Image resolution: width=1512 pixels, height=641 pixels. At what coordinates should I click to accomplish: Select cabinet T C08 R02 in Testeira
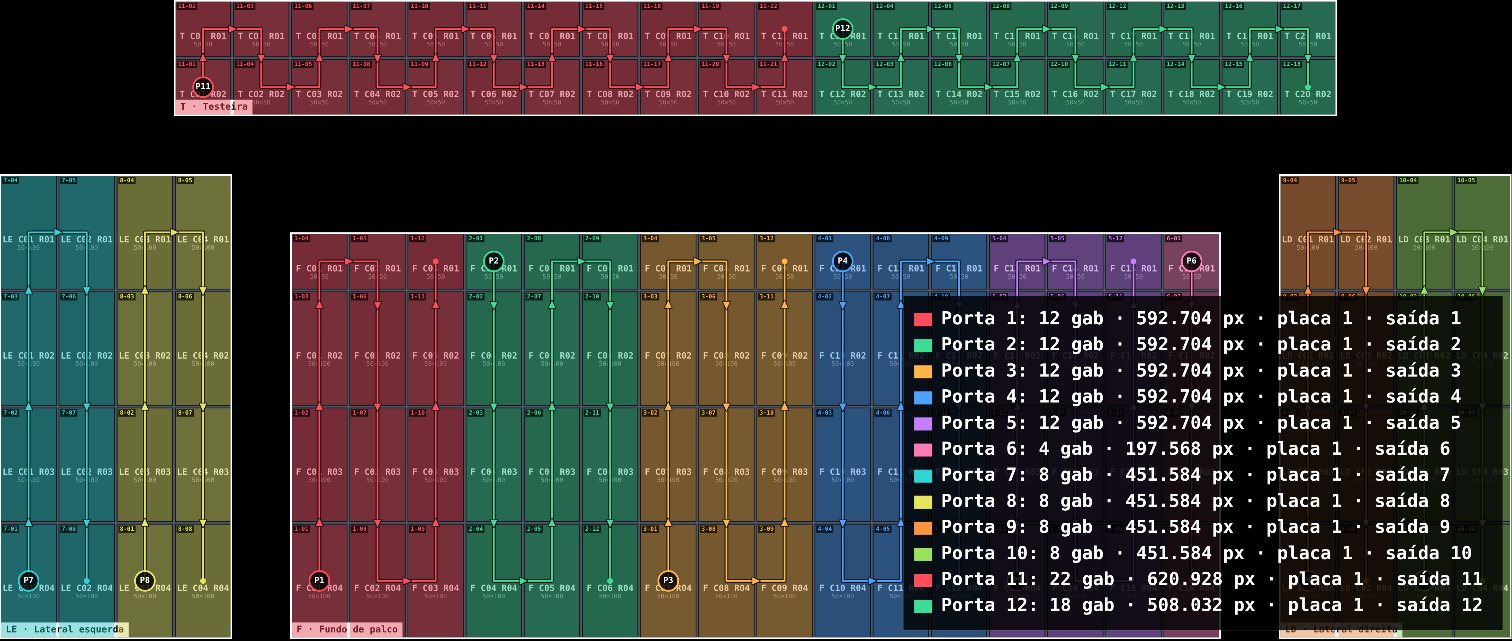tap(609, 87)
